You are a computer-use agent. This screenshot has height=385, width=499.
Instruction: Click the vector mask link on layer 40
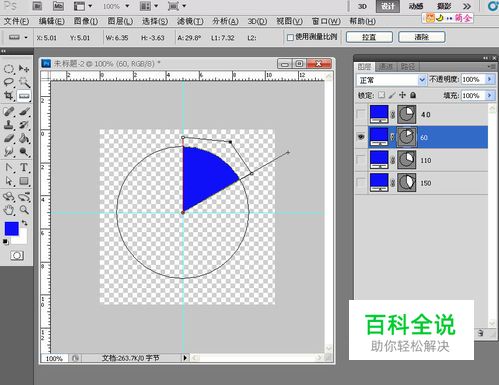[393, 114]
